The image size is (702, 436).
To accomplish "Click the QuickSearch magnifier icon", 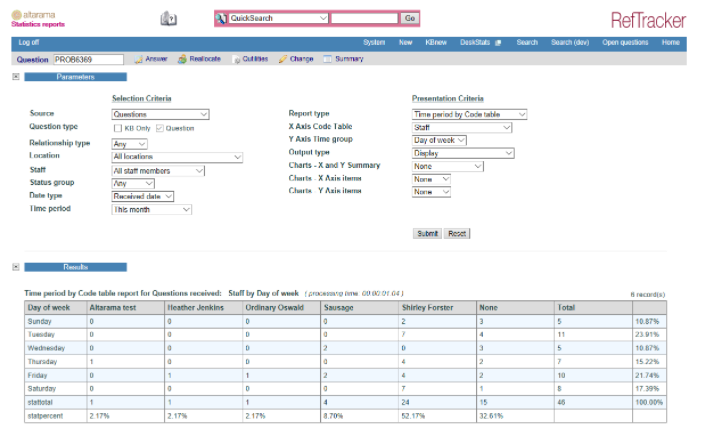I will coord(222,19).
